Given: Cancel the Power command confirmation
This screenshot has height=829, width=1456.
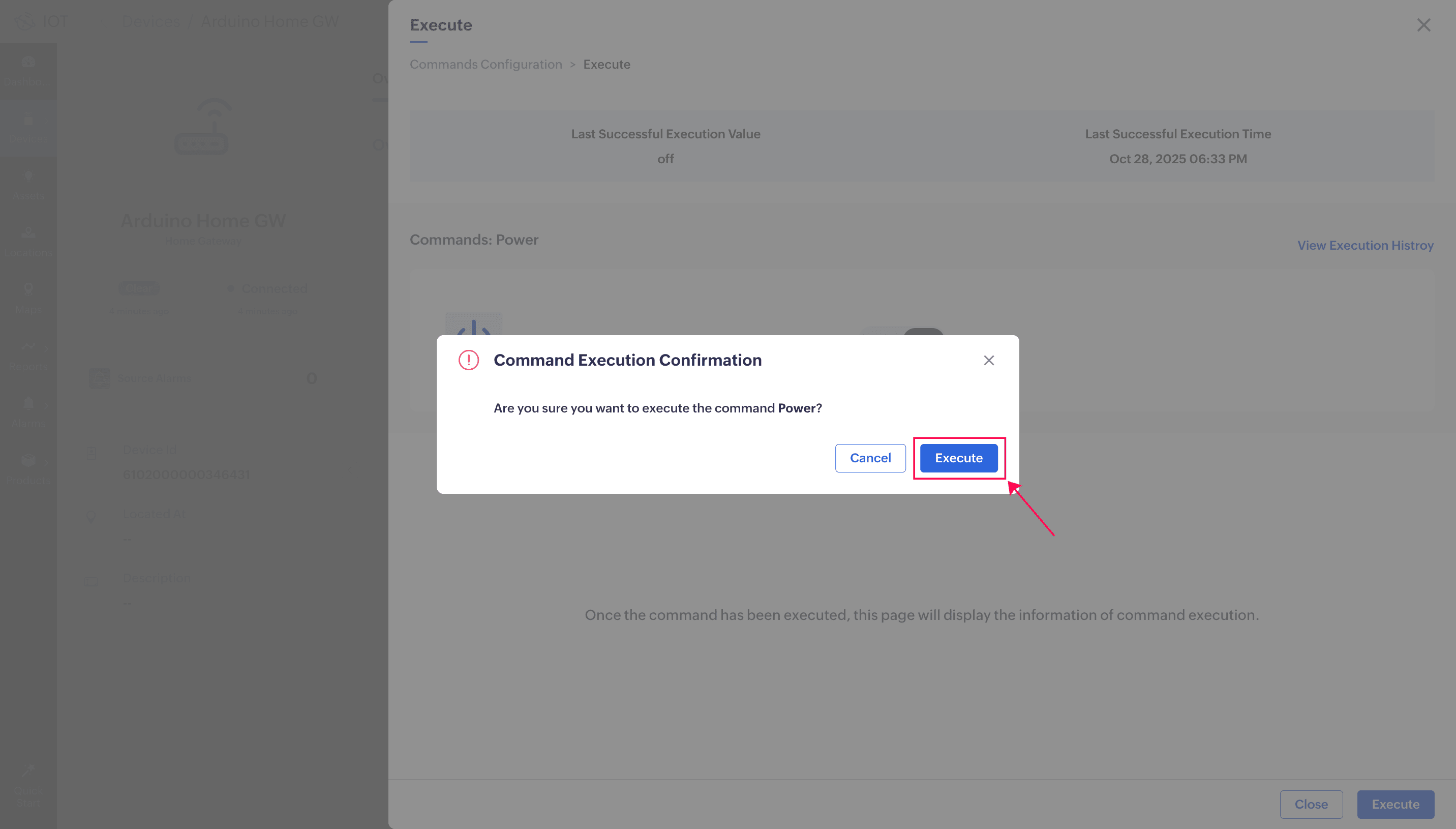Looking at the screenshot, I should 870,458.
